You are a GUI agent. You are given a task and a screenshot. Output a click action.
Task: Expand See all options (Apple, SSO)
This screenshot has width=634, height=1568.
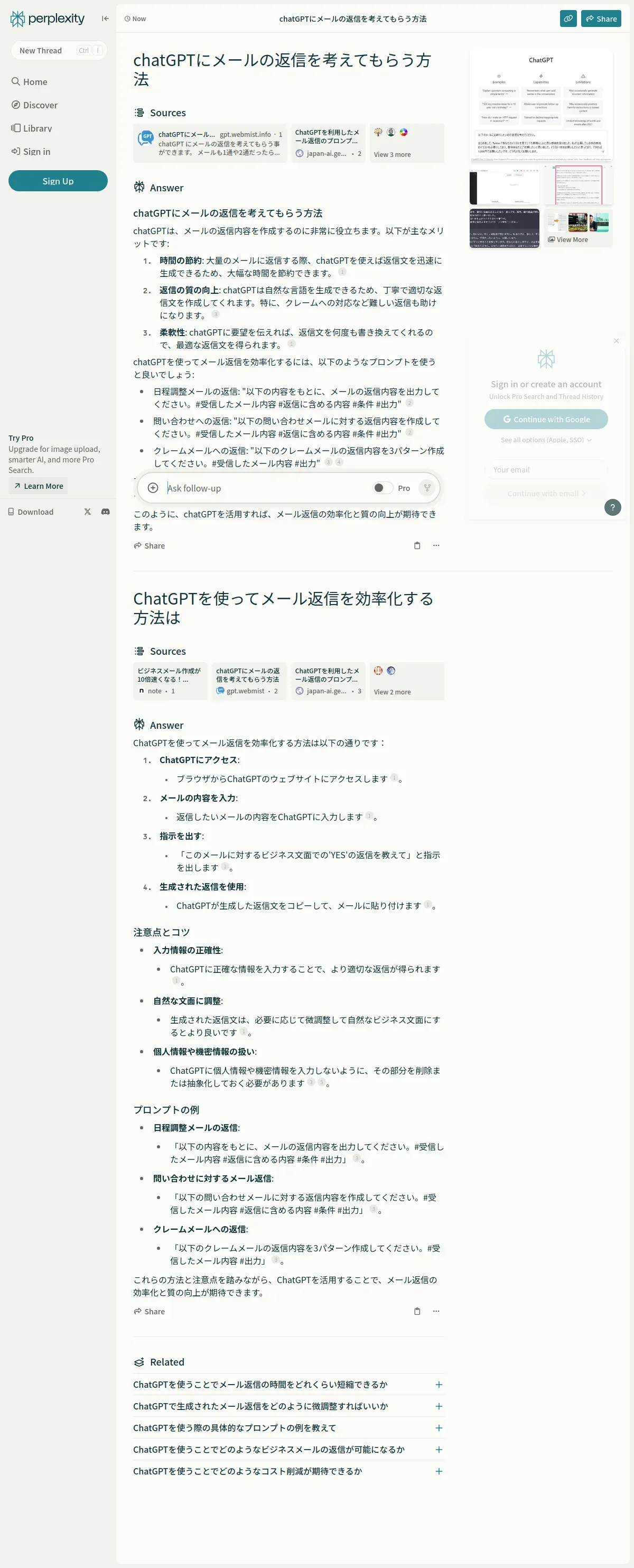(546, 440)
